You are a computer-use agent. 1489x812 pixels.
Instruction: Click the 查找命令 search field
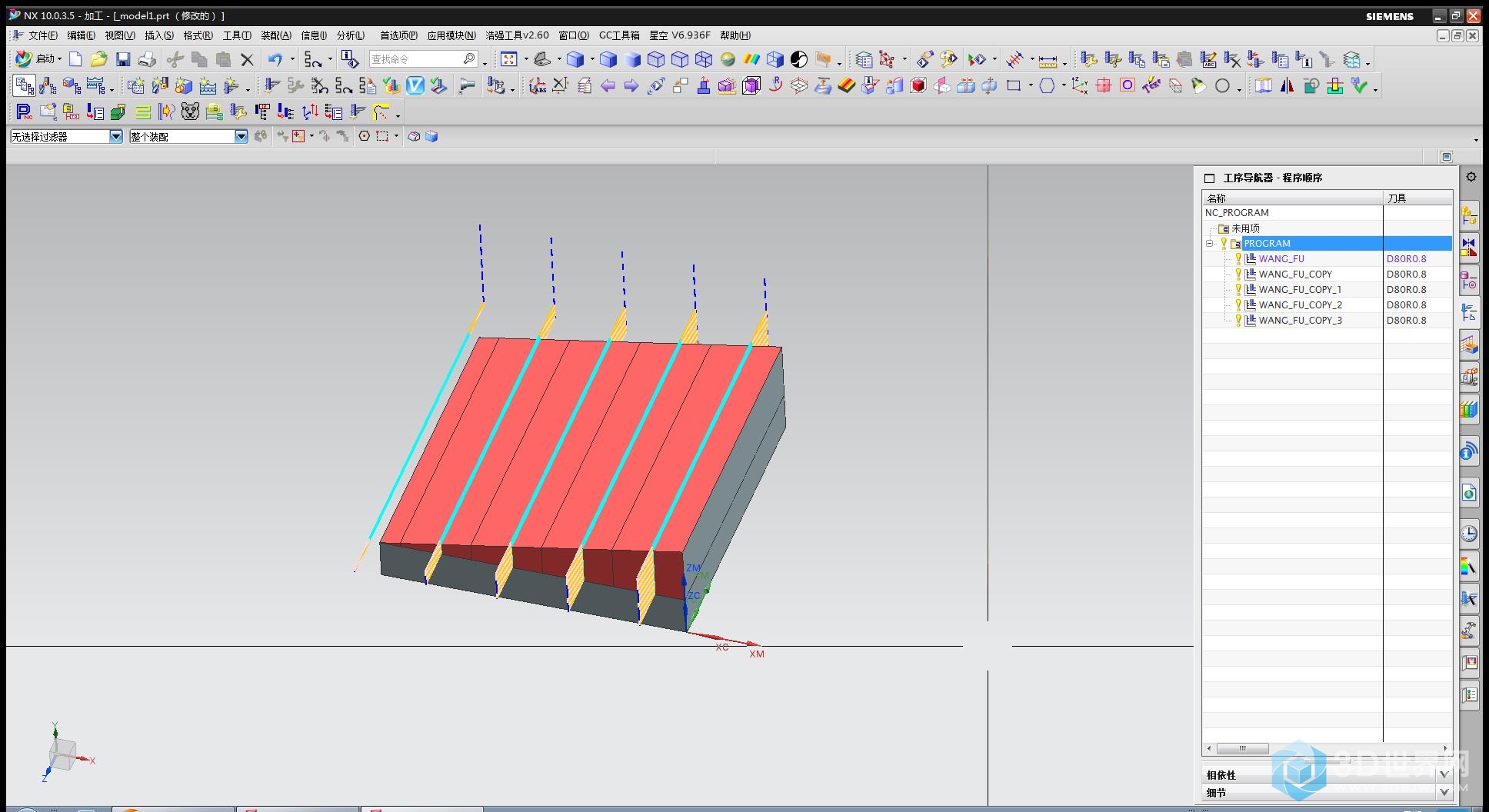tap(424, 59)
